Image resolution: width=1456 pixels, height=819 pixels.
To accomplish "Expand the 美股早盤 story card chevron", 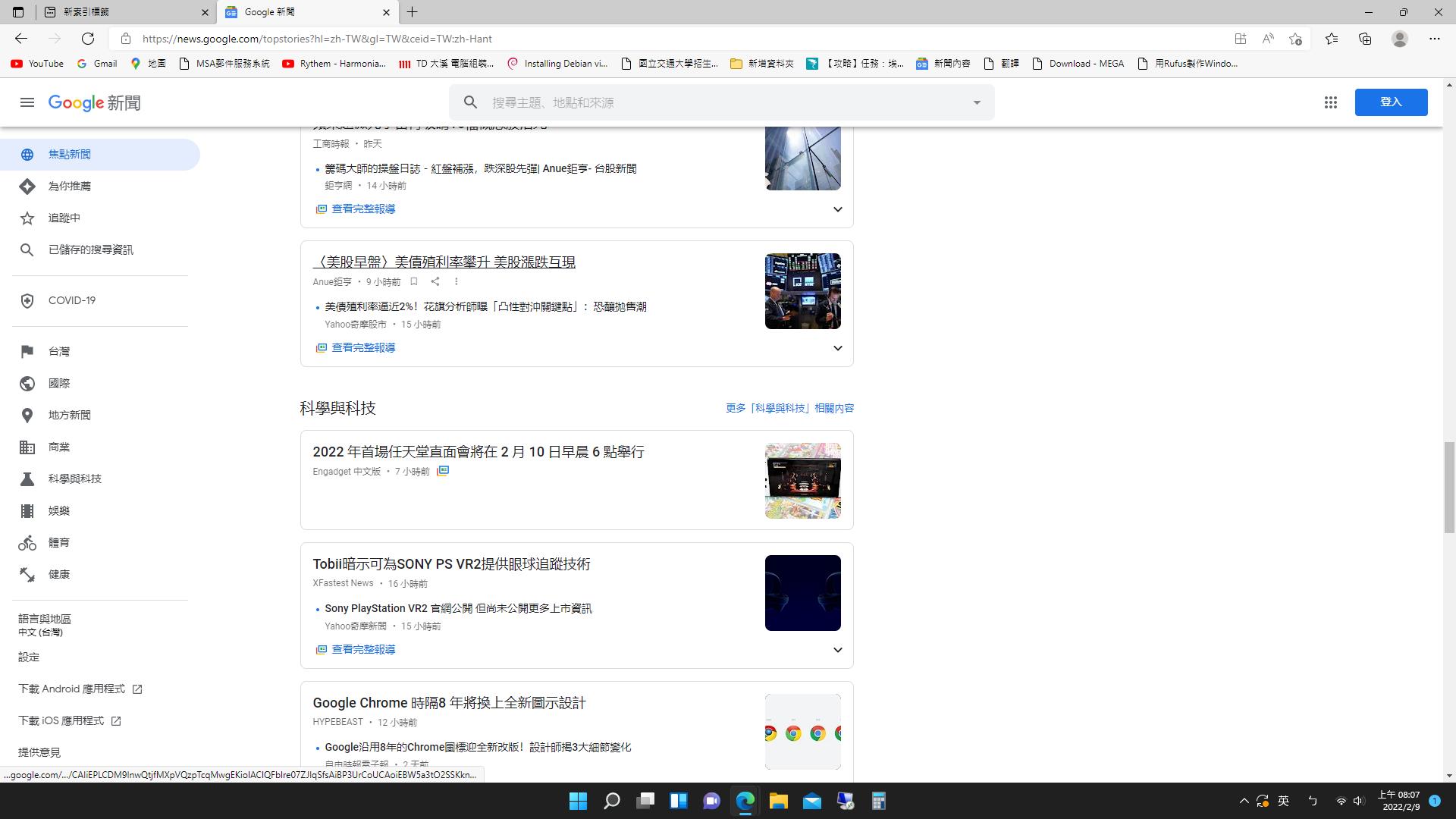I will 837,348.
